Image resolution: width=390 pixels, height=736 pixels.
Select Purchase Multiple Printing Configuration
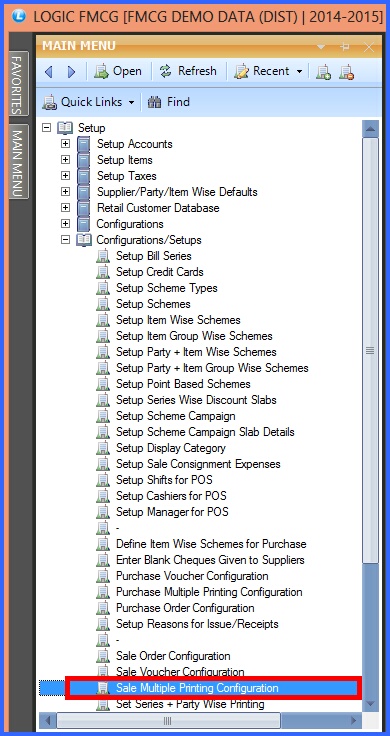(x=209, y=592)
